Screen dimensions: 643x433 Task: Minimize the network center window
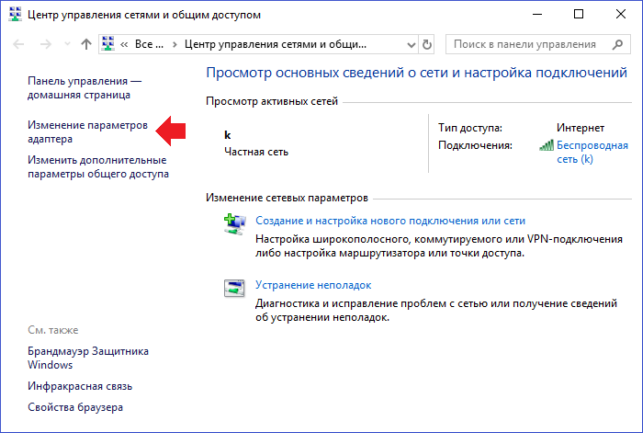[x=537, y=14]
